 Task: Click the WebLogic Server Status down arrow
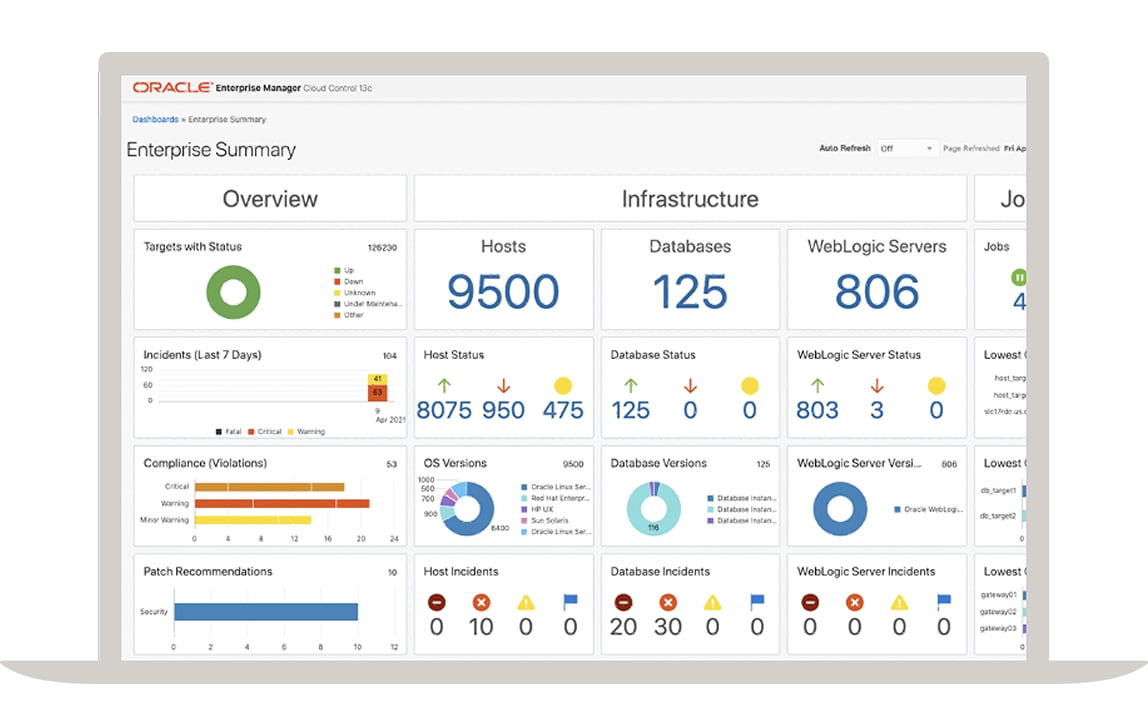tap(876, 385)
